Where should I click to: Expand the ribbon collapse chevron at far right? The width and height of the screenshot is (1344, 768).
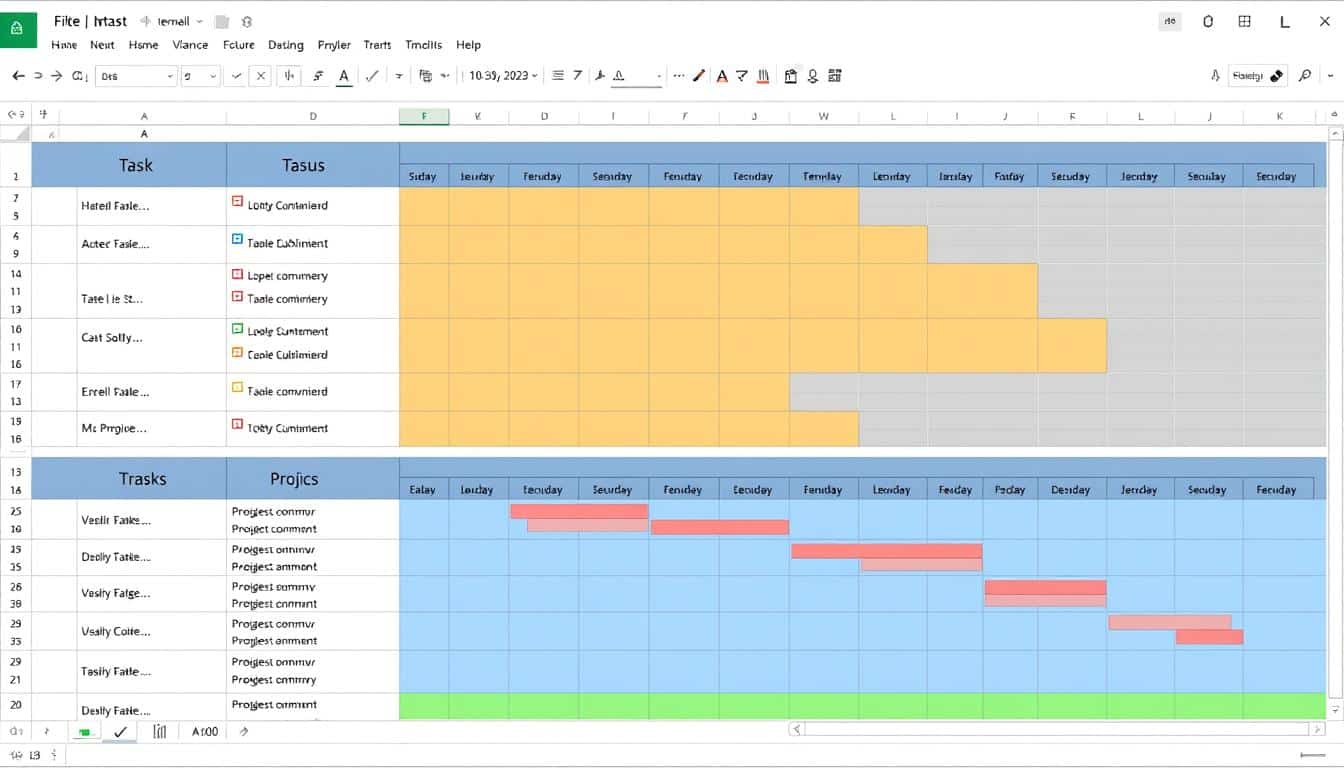1331,76
